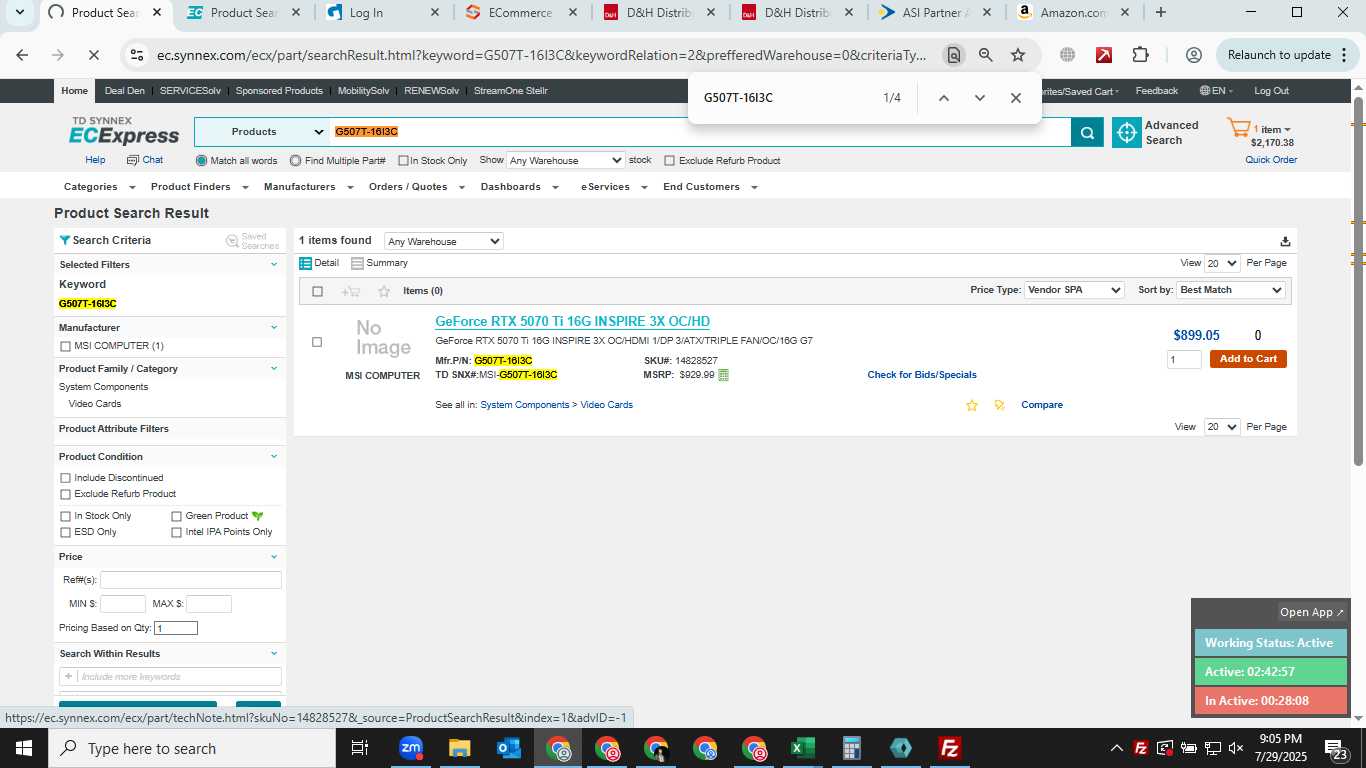
Task: Check ESD Only filter
Action: [x=66, y=532]
